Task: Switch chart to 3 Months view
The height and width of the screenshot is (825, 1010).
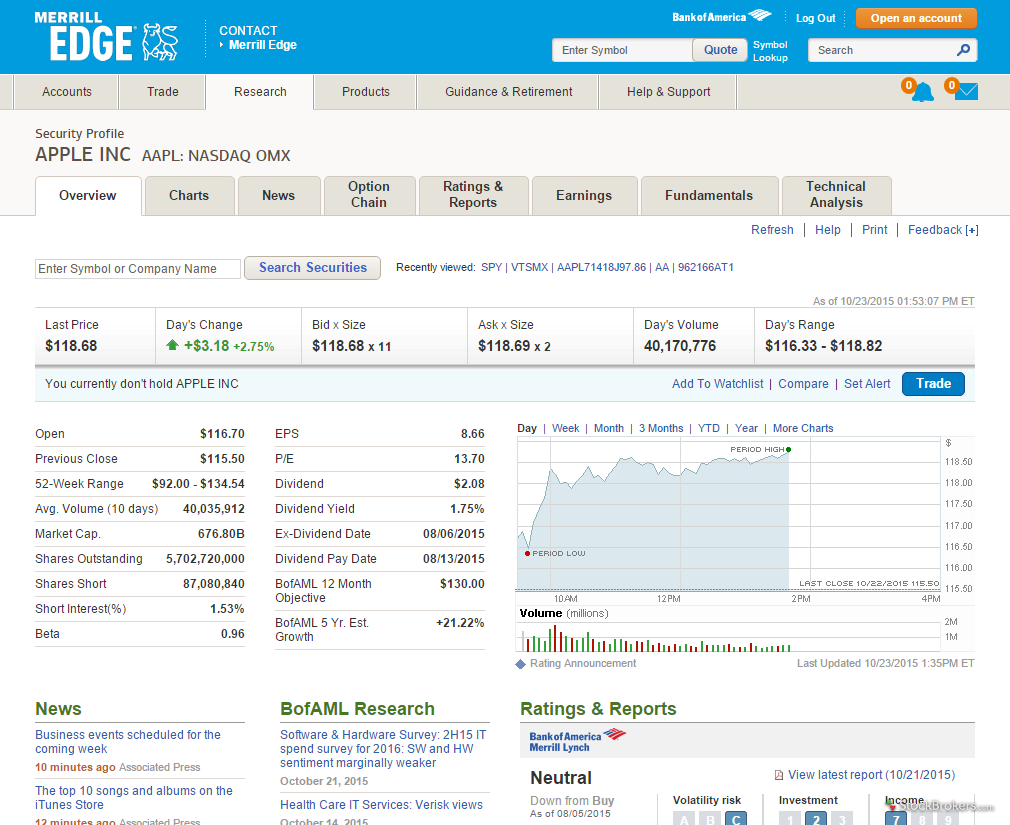Action: coord(661,428)
